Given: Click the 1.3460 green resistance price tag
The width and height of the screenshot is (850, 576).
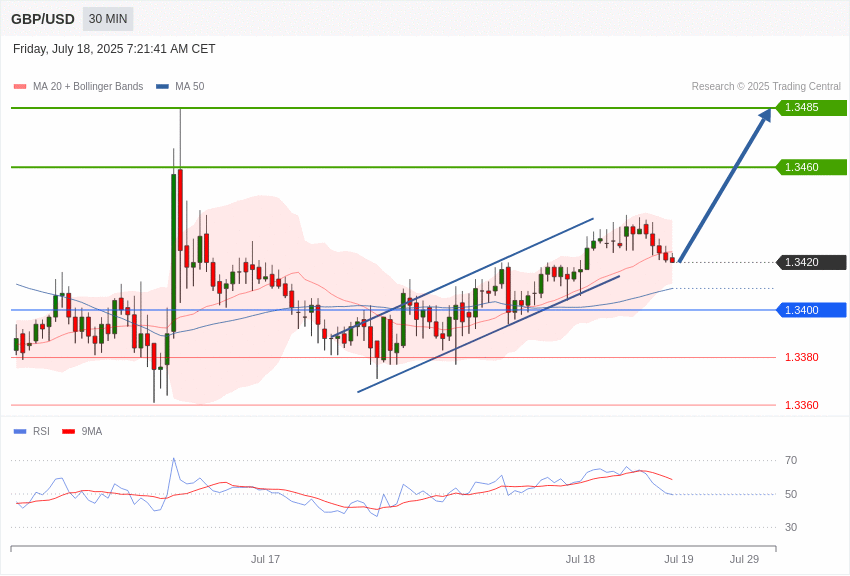Looking at the screenshot, I should 812,167.
